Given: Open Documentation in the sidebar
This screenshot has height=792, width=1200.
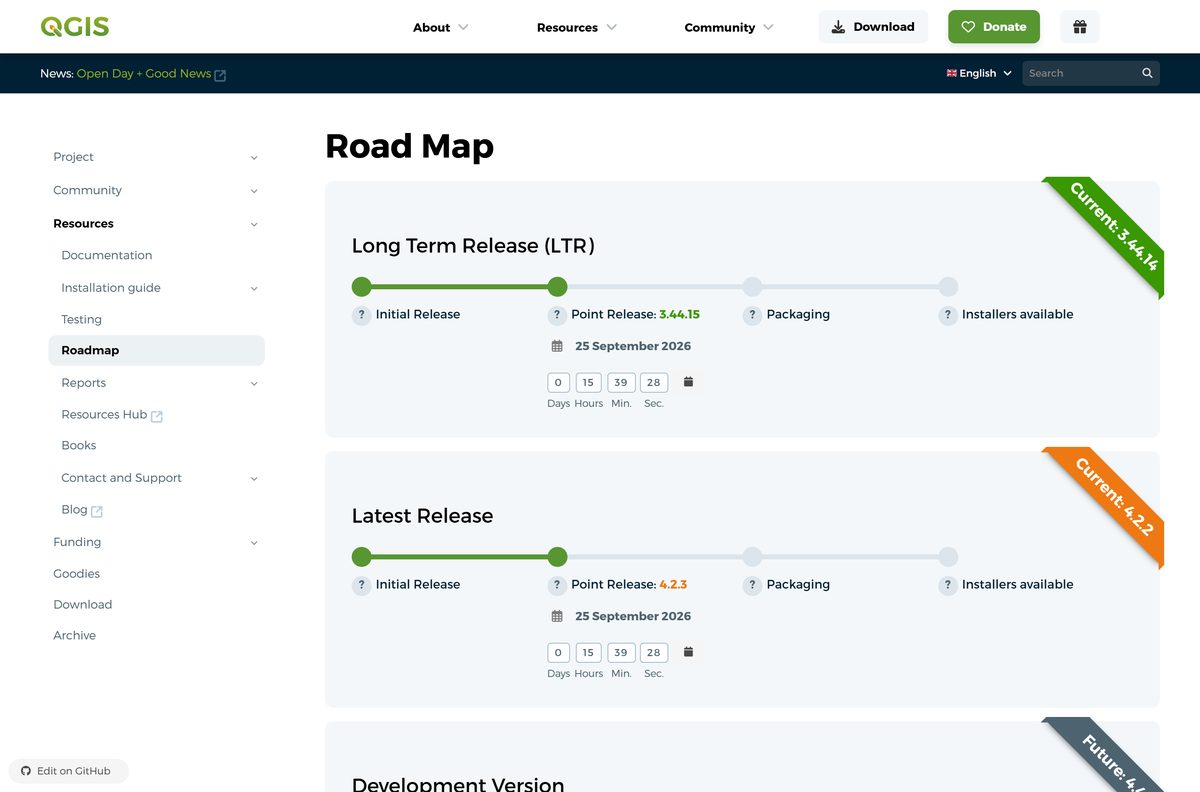Looking at the screenshot, I should click(107, 256).
